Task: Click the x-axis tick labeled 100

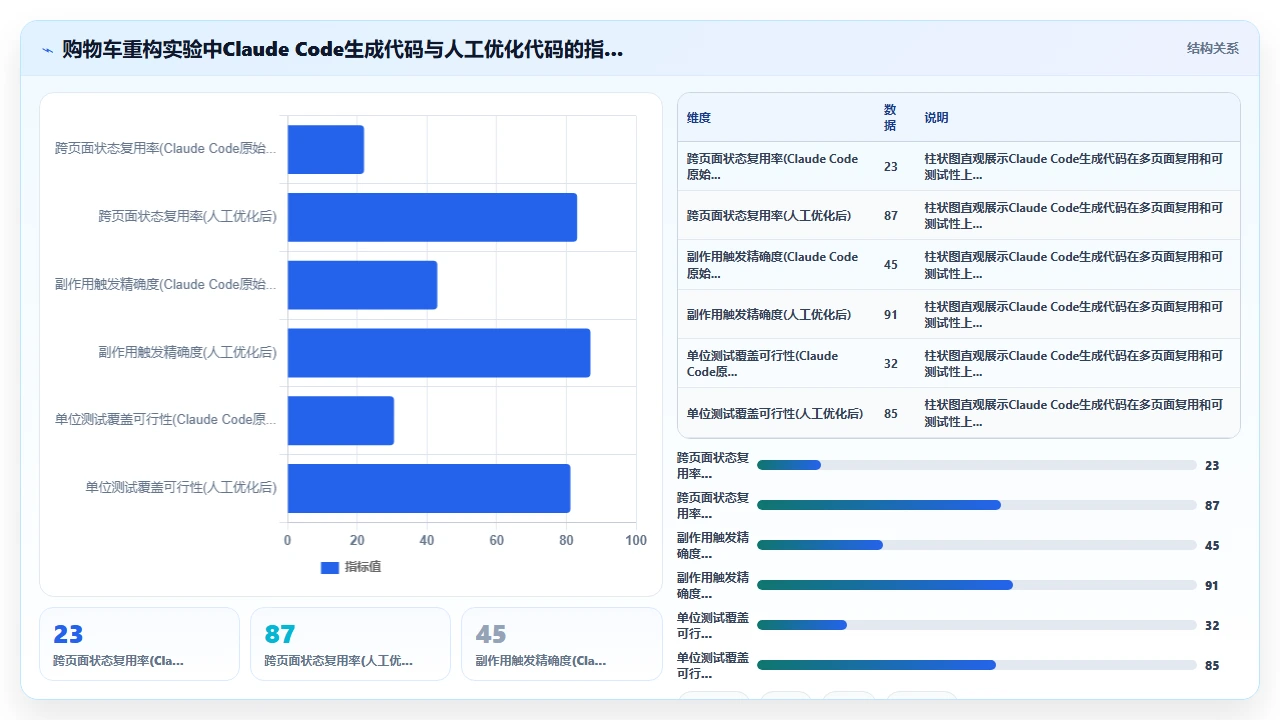Action: pos(636,540)
